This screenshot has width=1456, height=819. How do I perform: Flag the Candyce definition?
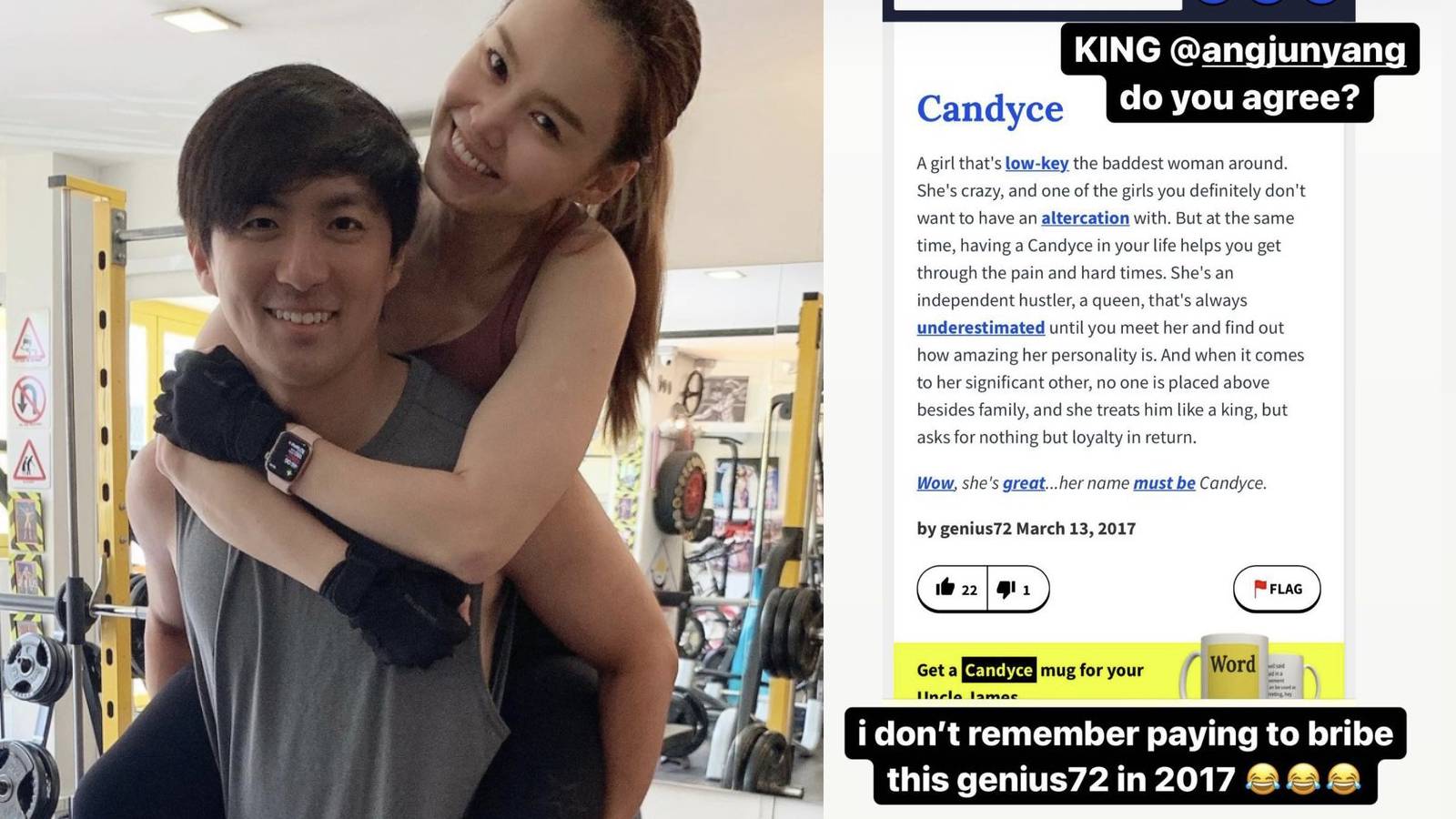[x=1276, y=589]
